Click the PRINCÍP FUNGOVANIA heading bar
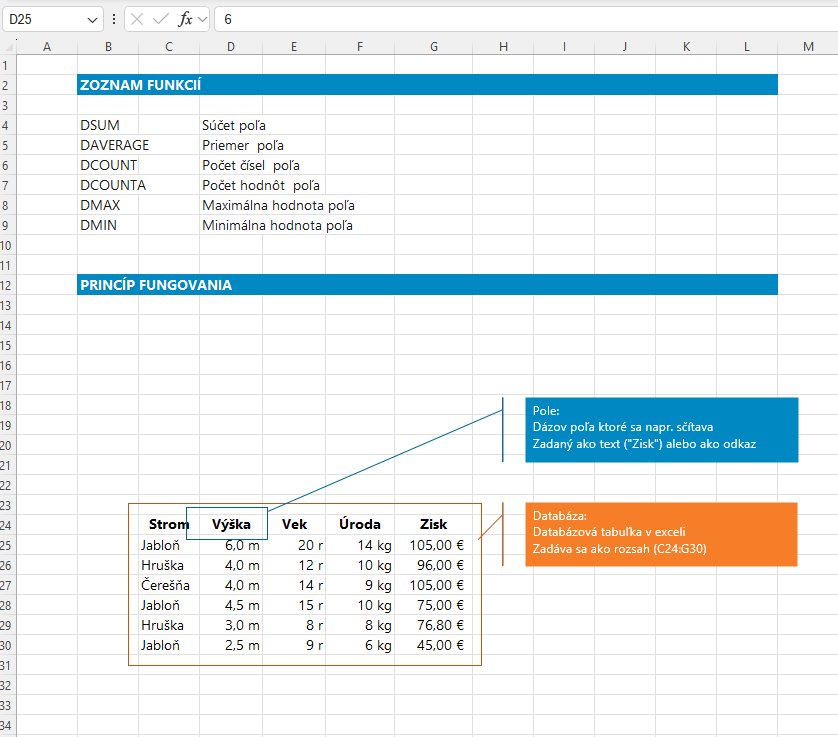838x737 pixels. coord(427,285)
